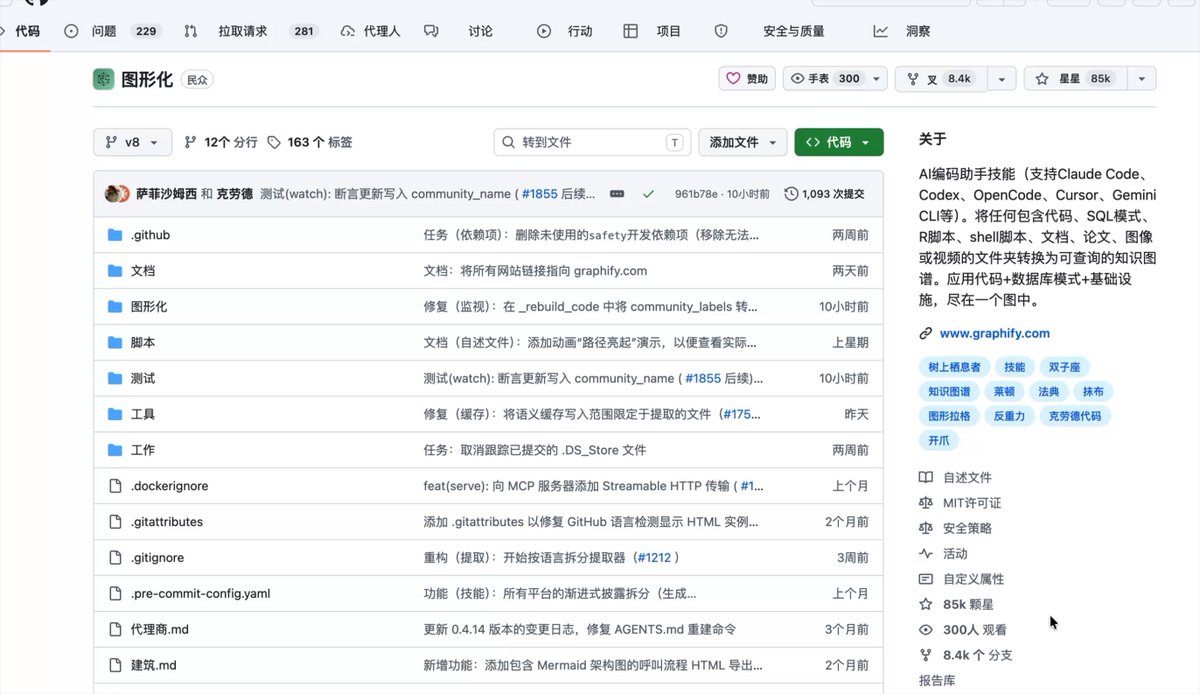This screenshot has width=1200, height=694.
Task: Open the green 代码 dropdown button
Action: (x=839, y=142)
